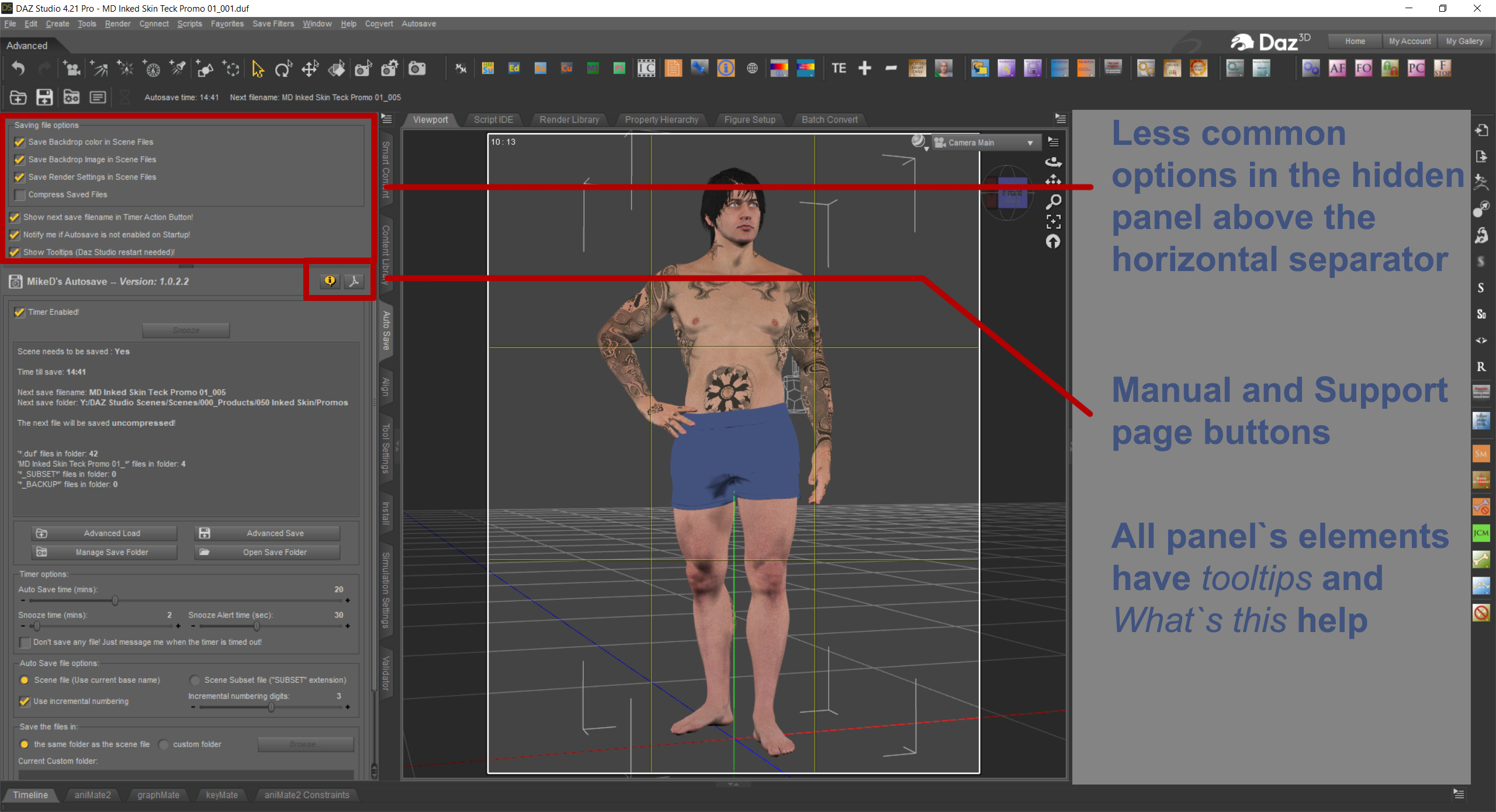The height and width of the screenshot is (812, 1496).
Task: Select the Translate tool
Action: tap(310, 69)
